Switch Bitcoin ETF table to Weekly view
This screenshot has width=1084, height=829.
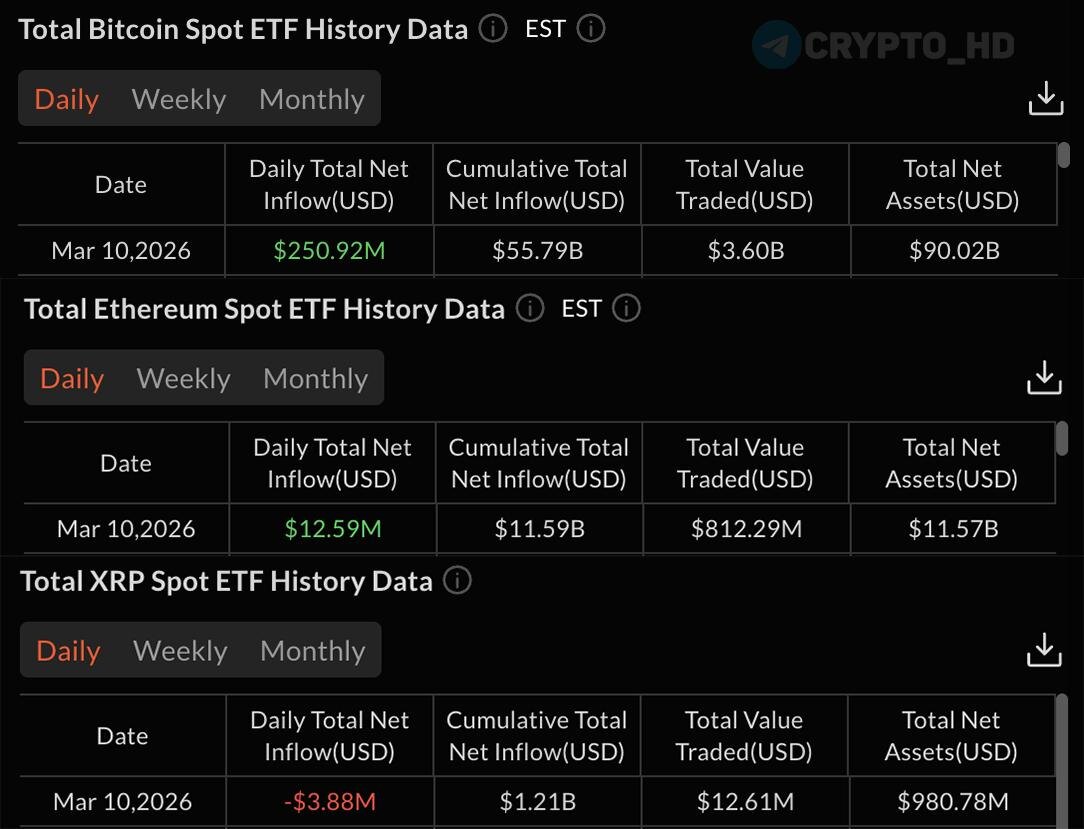pos(179,99)
